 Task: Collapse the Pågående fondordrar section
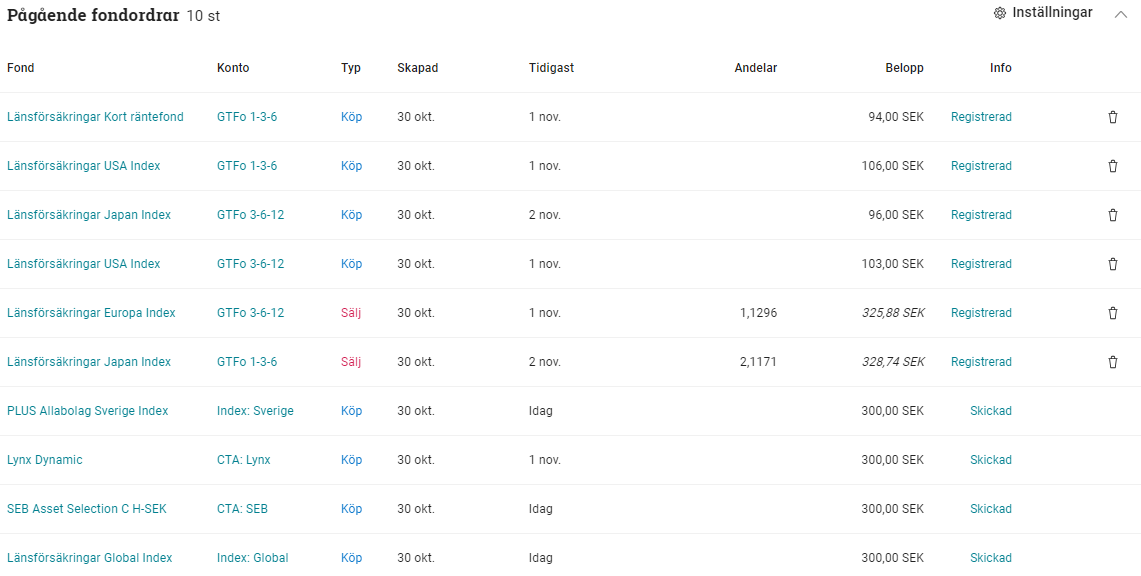(x=1121, y=14)
